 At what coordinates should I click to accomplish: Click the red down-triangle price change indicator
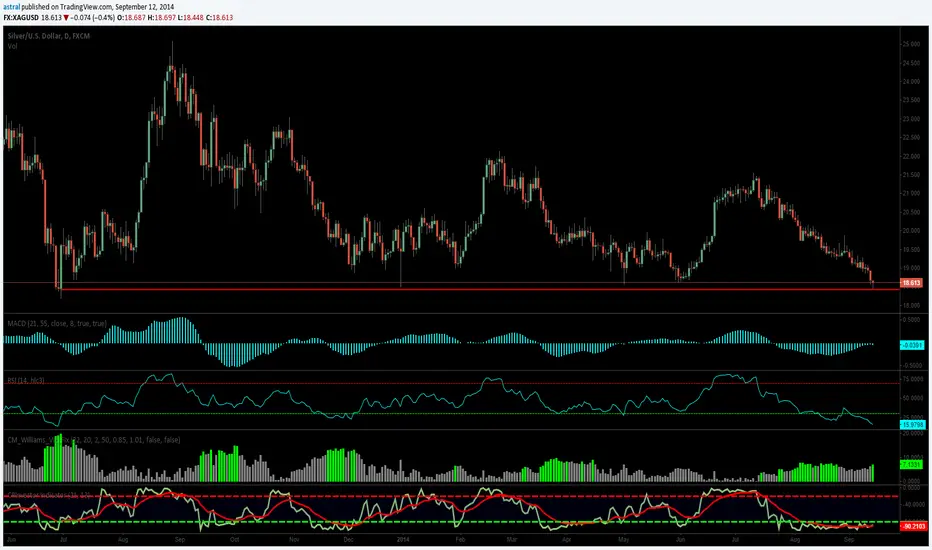pos(67,18)
